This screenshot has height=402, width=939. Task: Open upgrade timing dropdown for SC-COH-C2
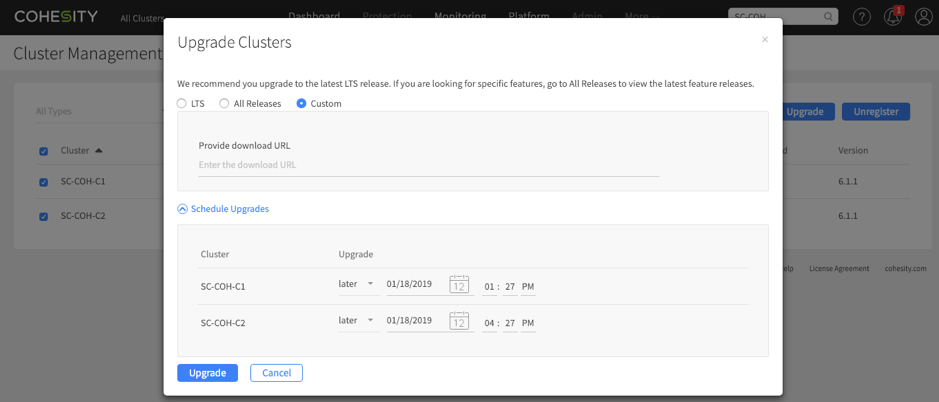click(x=356, y=321)
